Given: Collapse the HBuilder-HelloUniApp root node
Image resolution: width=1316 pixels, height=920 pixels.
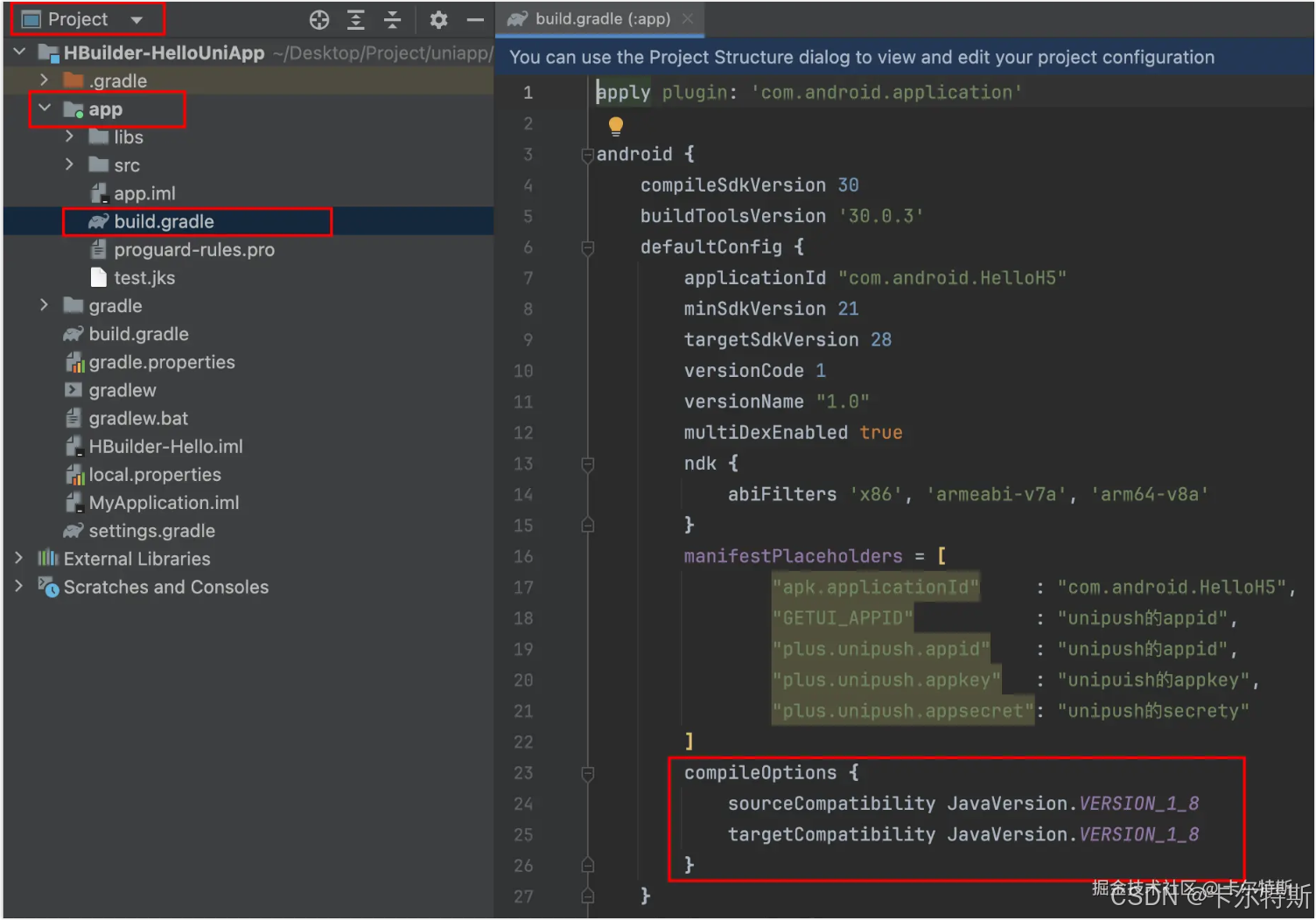Looking at the screenshot, I should tap(19, 52).
